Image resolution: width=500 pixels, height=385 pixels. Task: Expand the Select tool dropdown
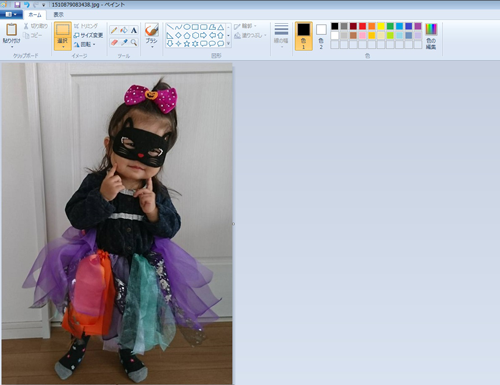63,47
